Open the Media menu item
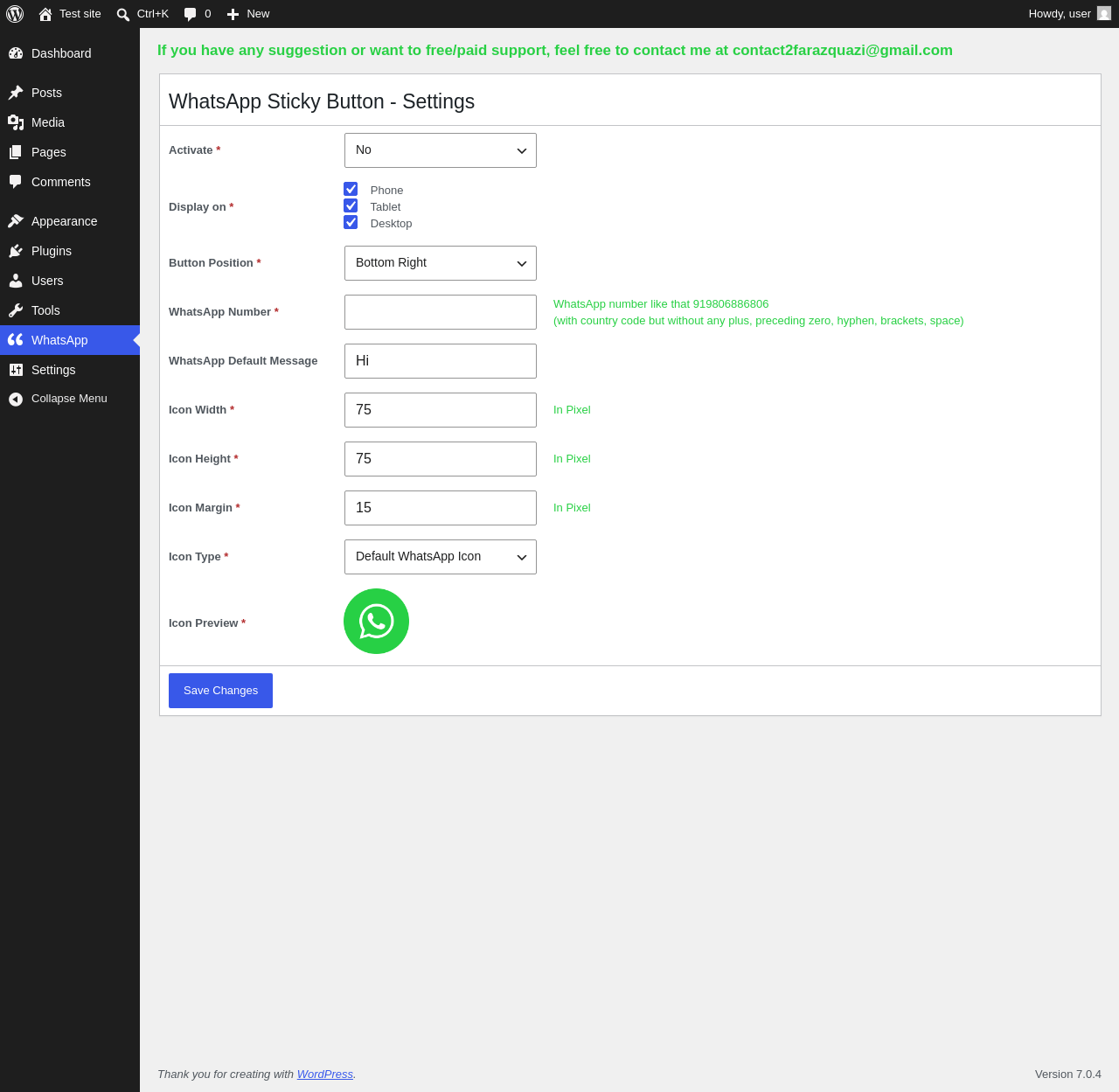Viewport: 1119px width, 1092px height. [70, 122]
